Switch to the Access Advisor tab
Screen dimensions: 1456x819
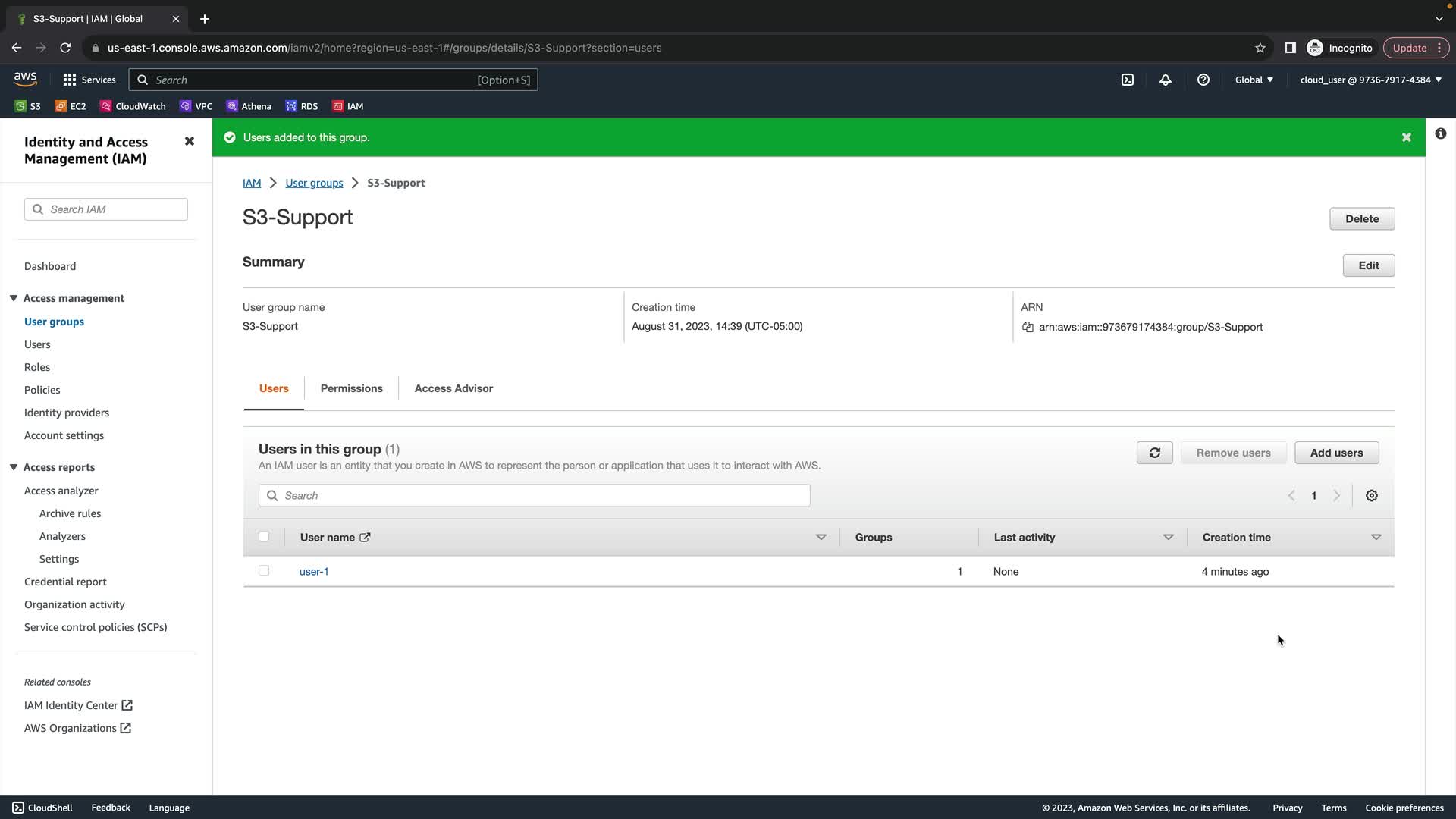point(453,388)
